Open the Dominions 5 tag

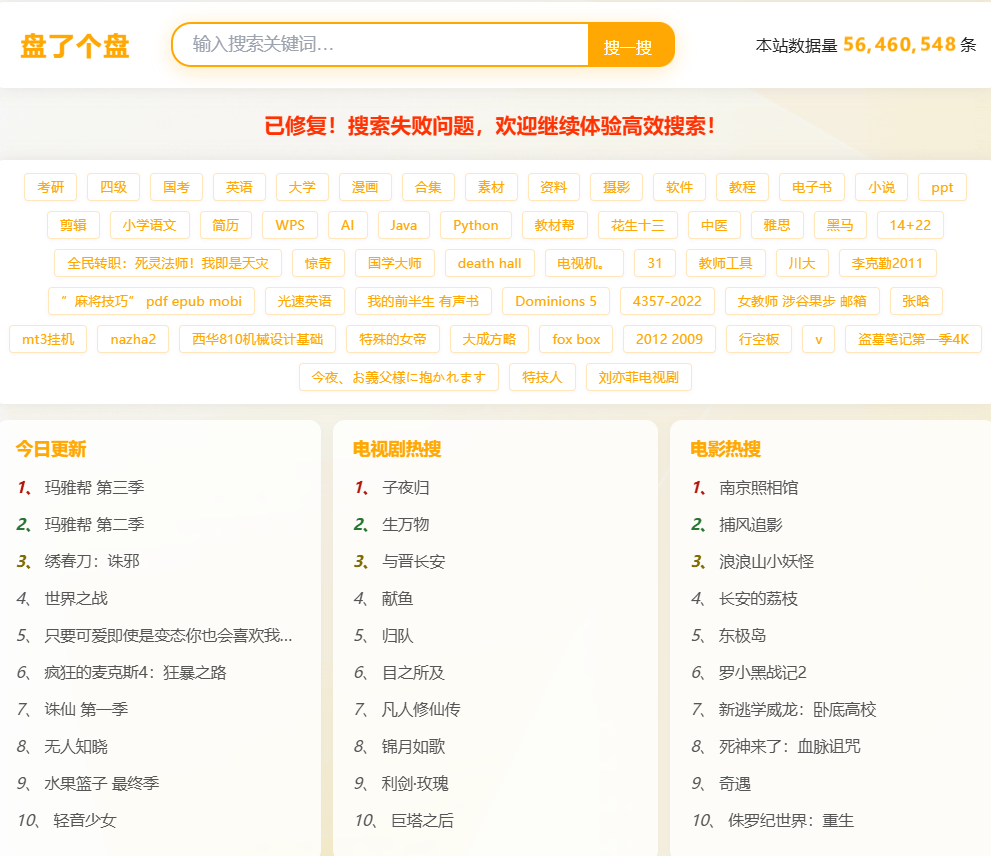click(555, 301)
